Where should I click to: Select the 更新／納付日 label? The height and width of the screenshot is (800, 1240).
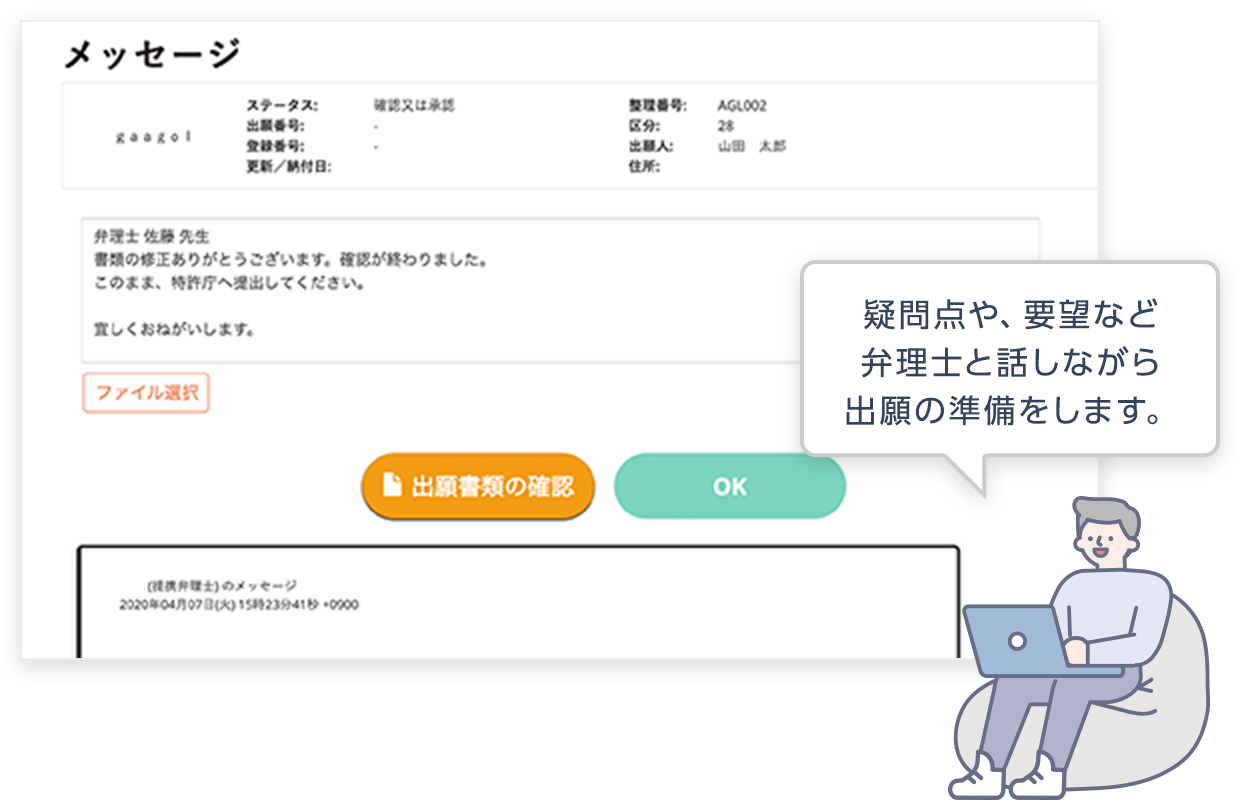(x=288, y=166)
